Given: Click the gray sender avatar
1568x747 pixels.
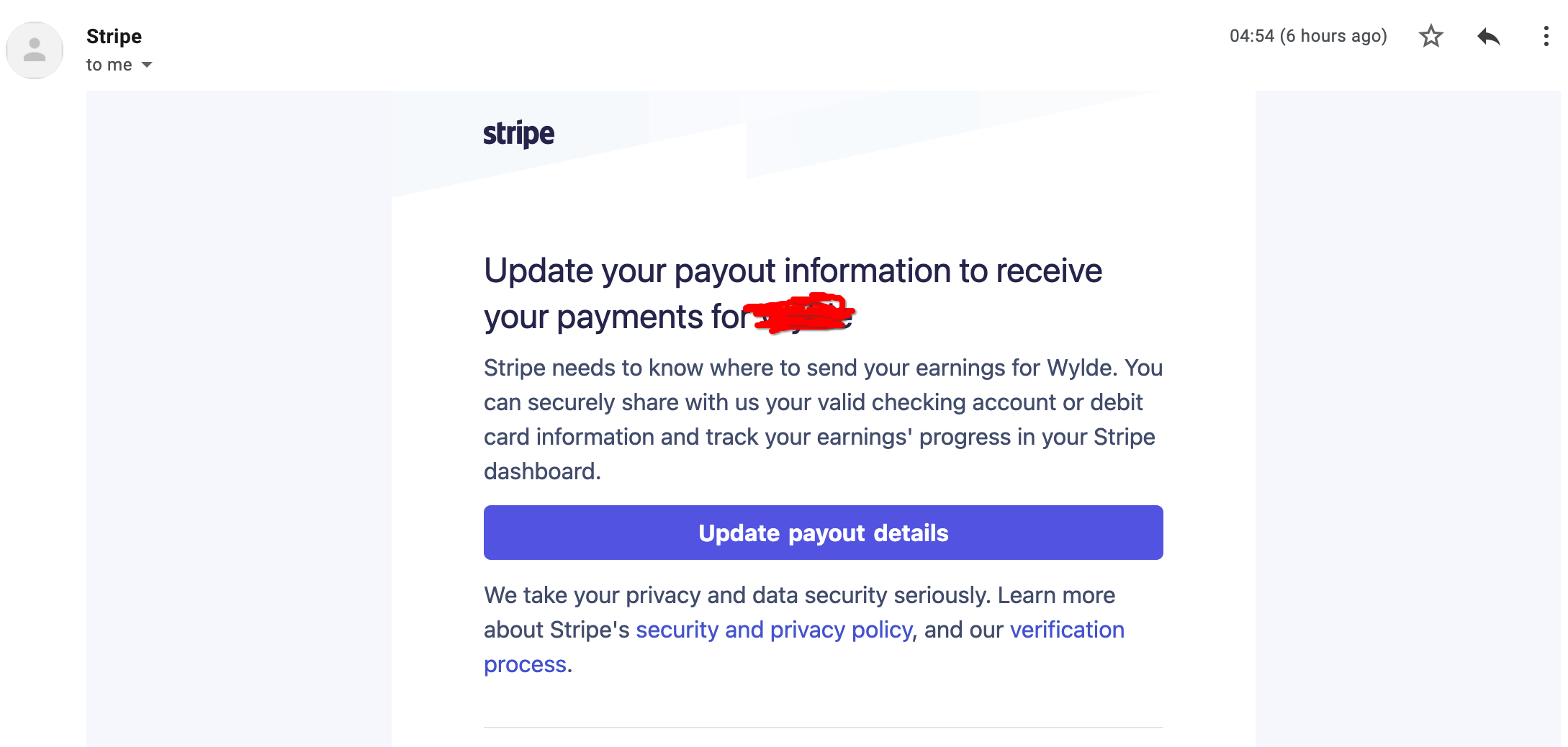Looking at the screenshot, I should [34, 49].
